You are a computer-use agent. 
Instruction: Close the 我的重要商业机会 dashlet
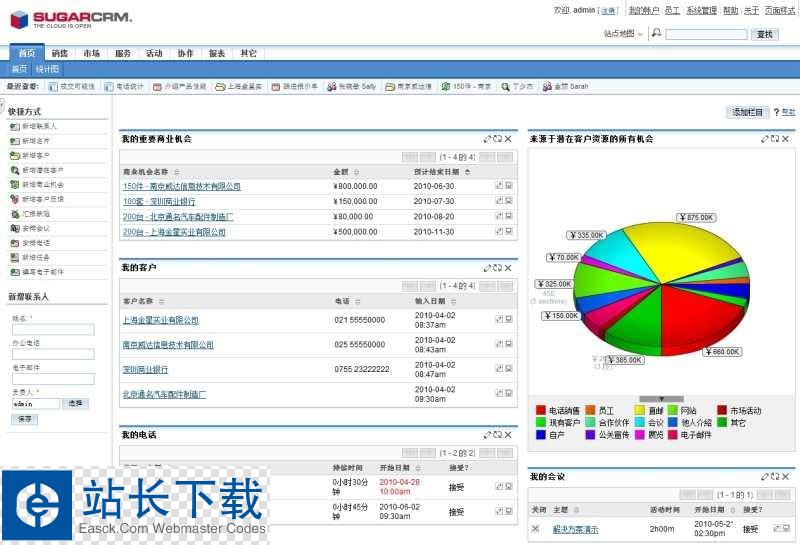(508, 139)
